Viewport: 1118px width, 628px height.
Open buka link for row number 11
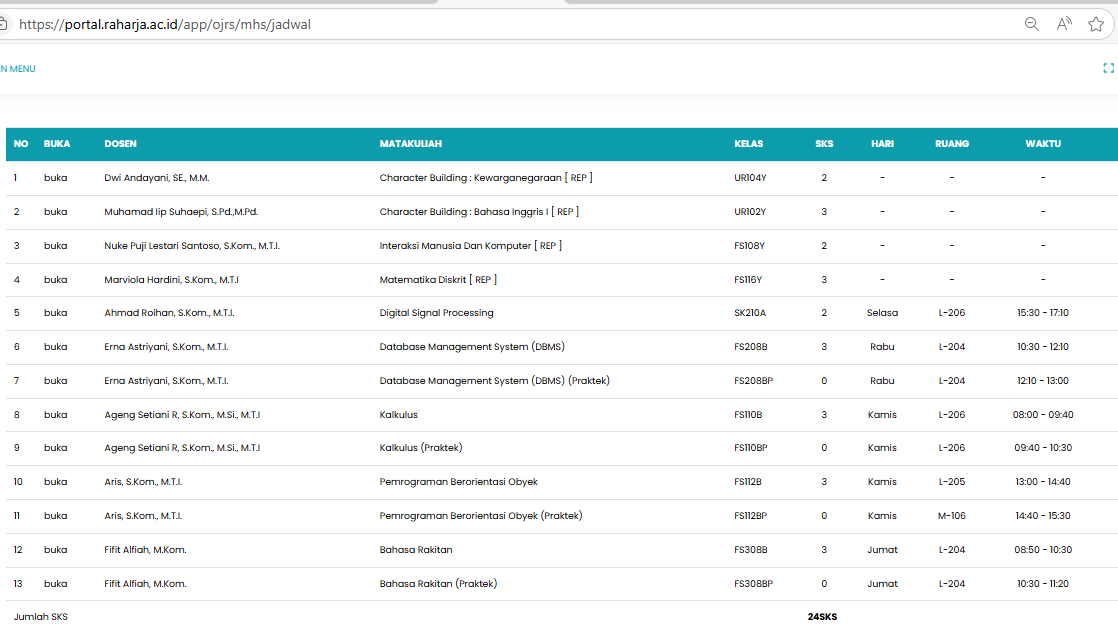coord(56,515)
